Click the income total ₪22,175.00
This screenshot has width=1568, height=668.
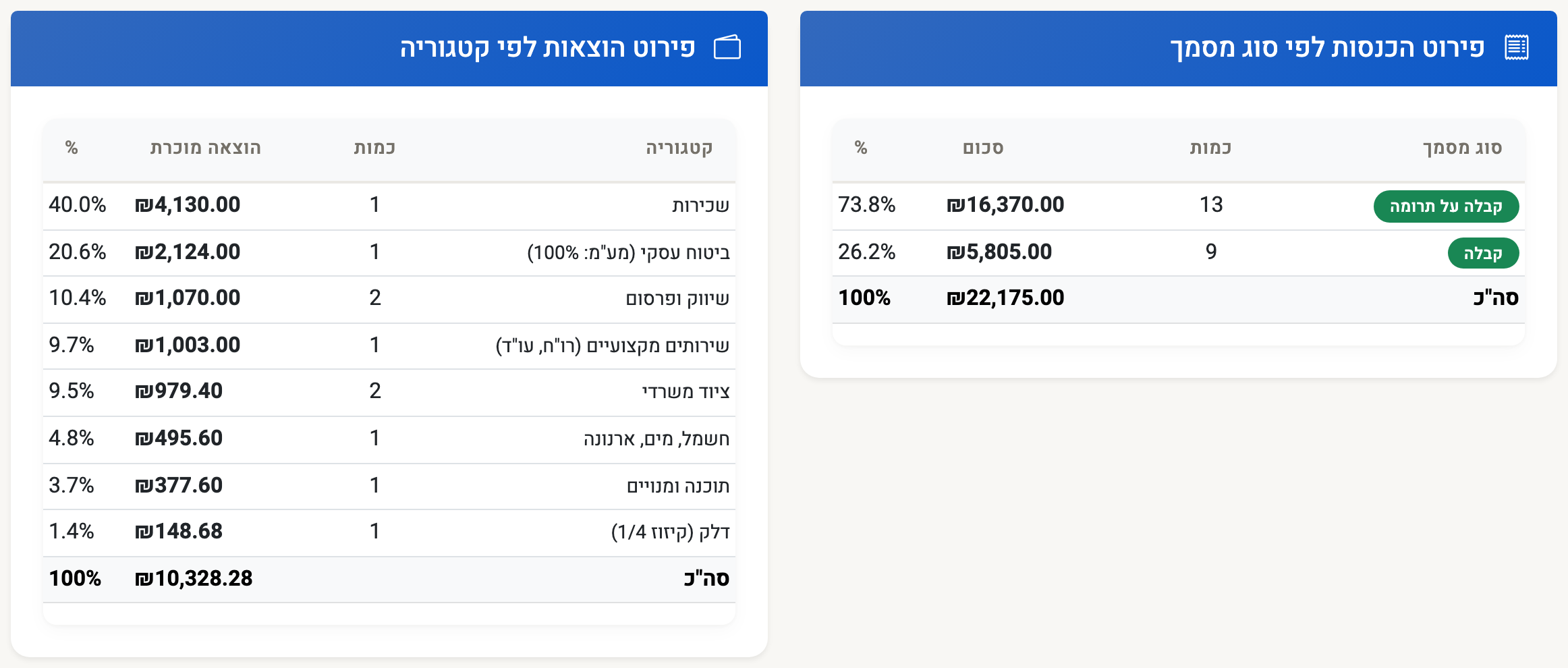point(1005,298)
